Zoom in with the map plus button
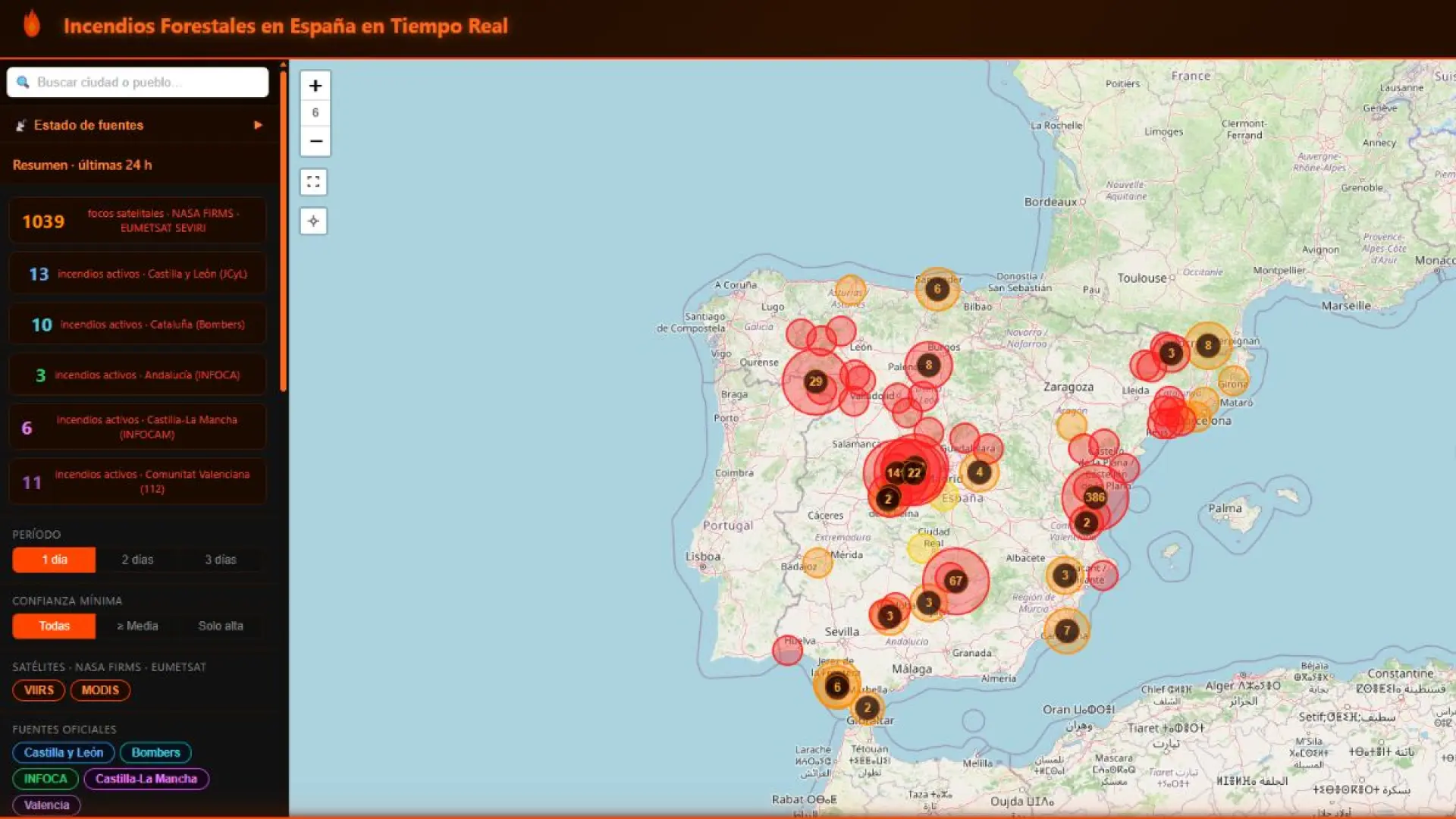 (x=315, y=86)
